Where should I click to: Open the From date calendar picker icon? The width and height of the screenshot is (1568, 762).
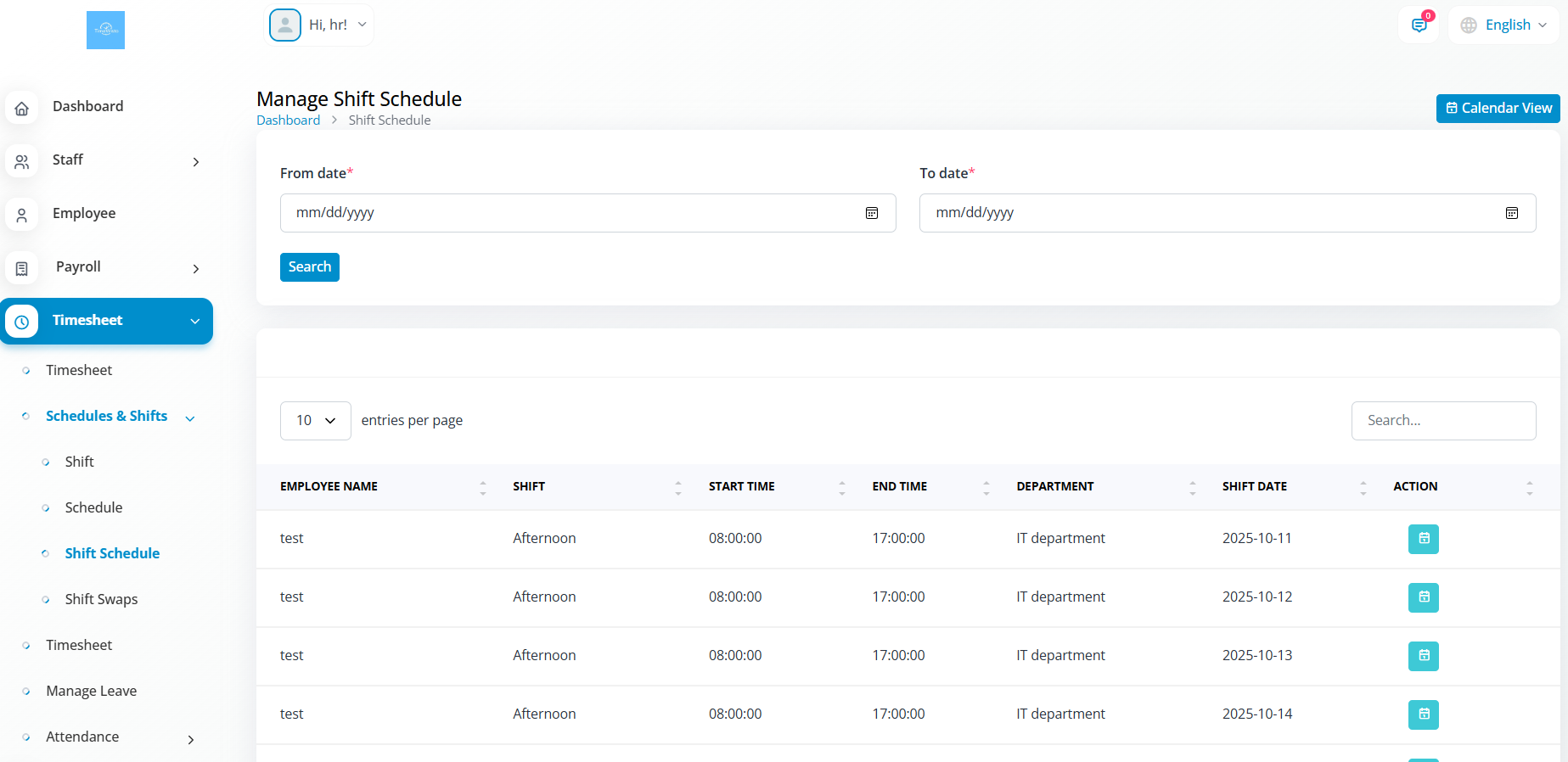coord(871,213)
